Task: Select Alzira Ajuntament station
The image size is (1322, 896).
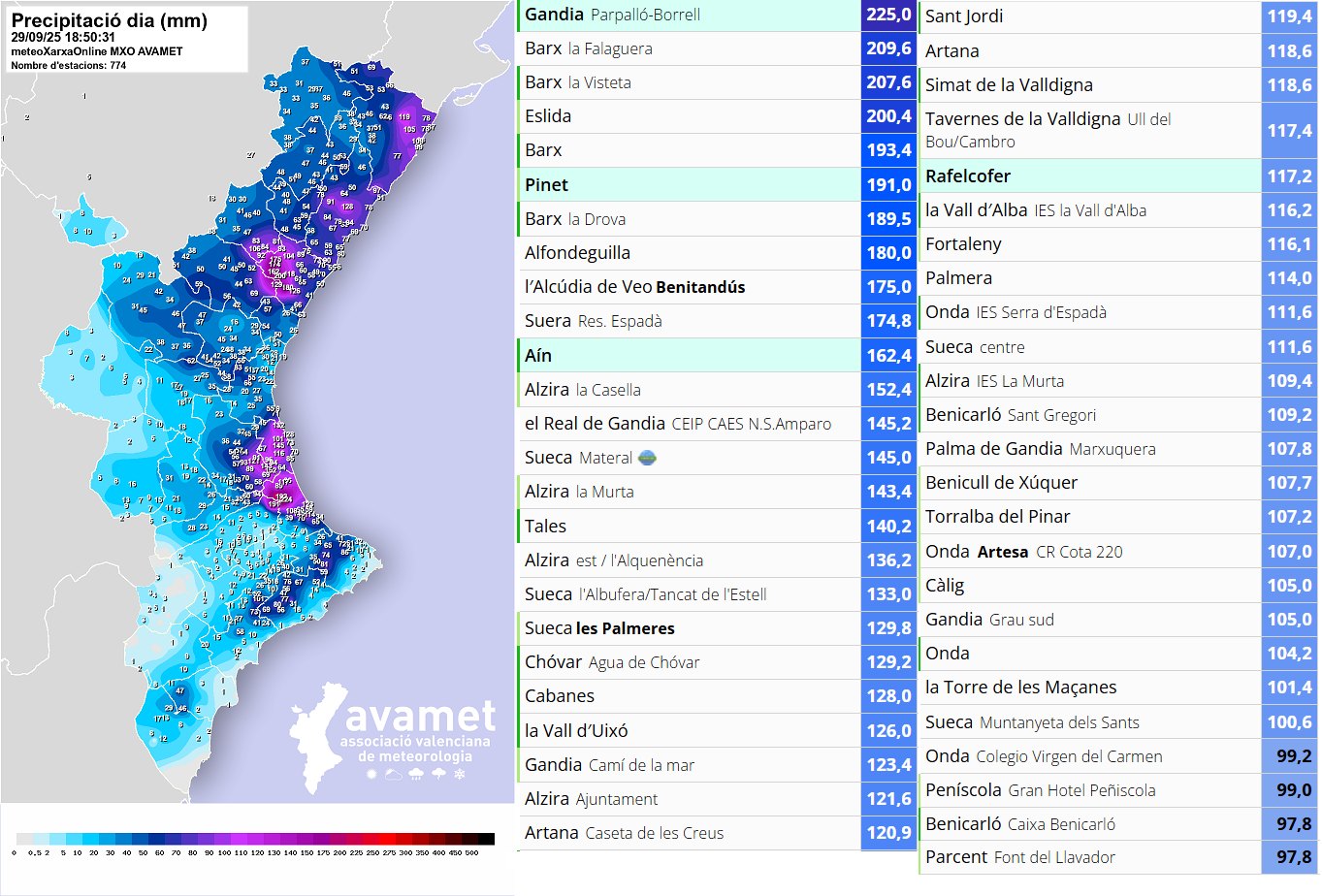Action: pyautogui.click(x=716, y=799)
